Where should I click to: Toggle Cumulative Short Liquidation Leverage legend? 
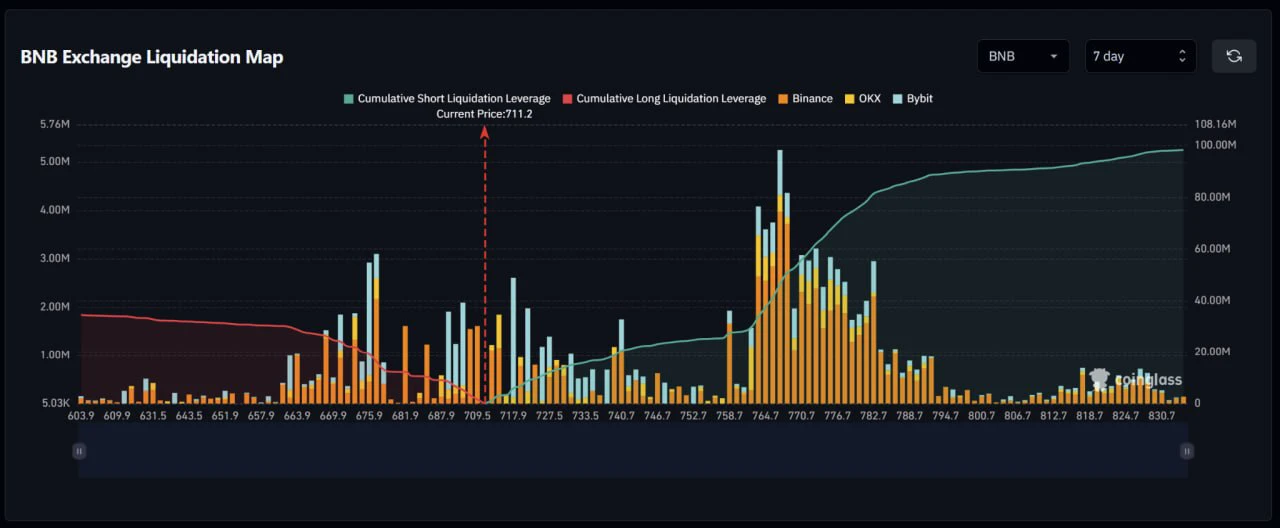[x=447, y=99]
